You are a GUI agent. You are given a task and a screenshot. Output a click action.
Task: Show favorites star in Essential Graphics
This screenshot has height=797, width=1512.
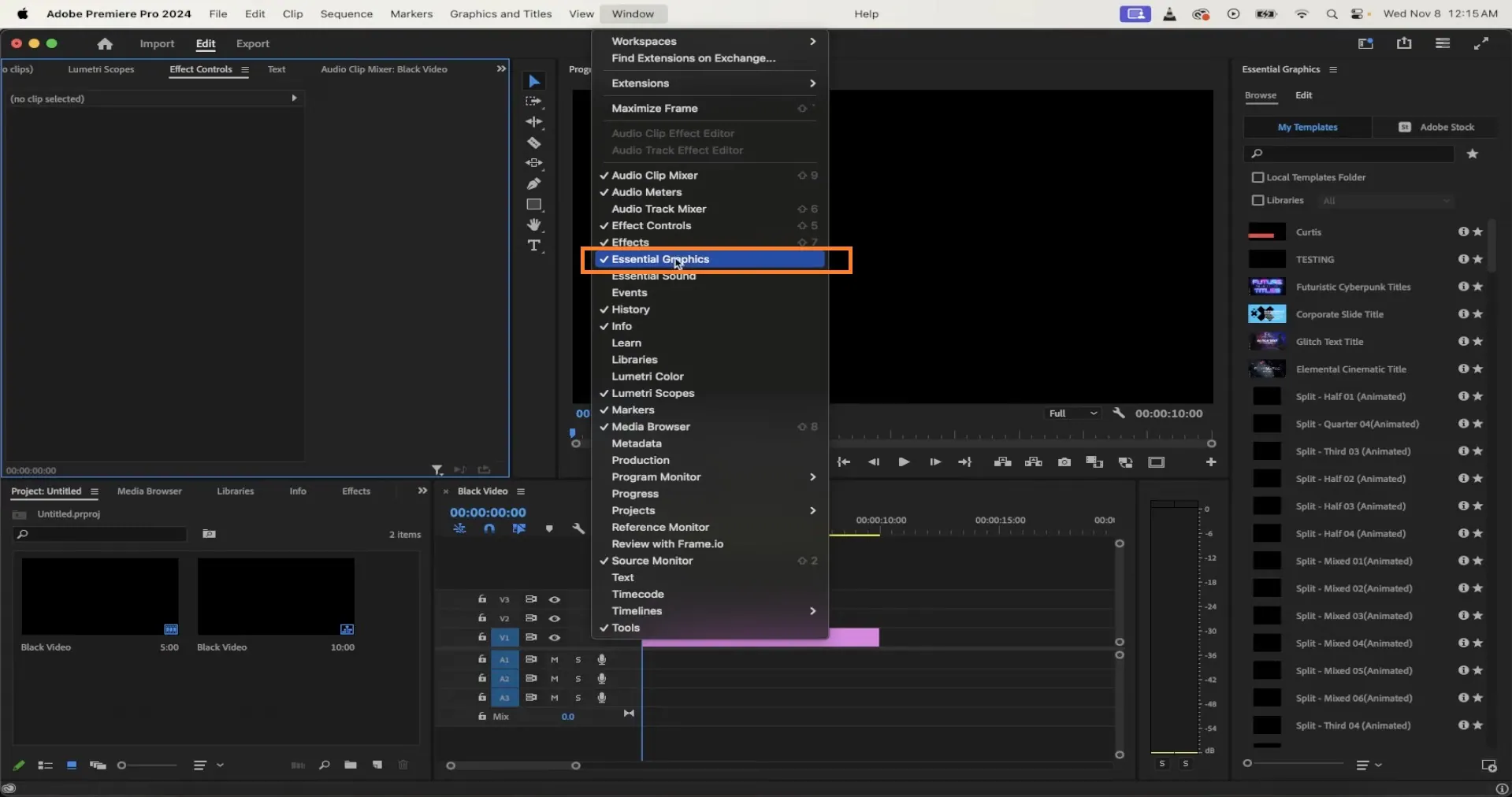point(1472,154)
